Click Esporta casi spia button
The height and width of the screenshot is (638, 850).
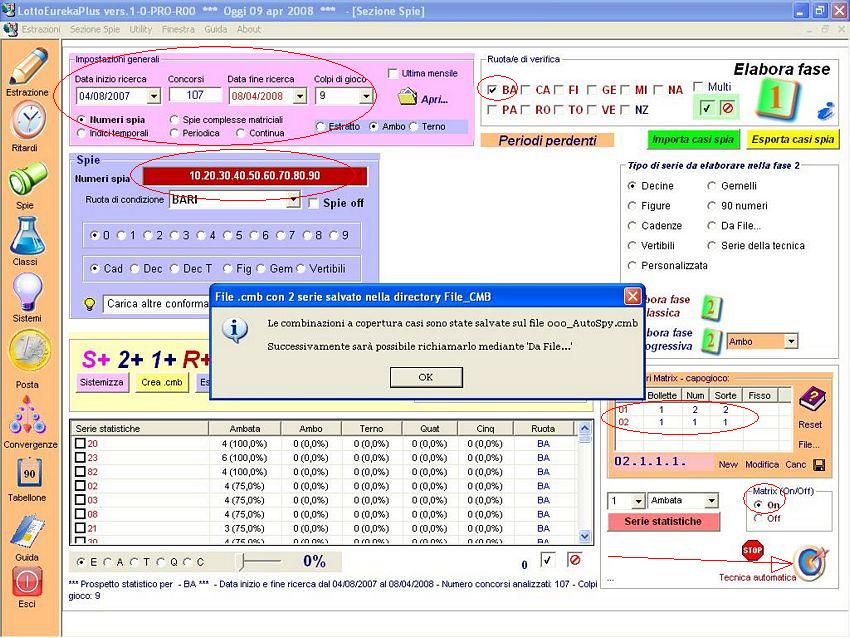point(793,139)
